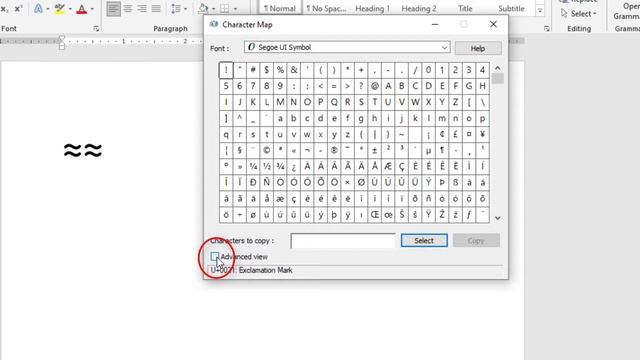640x360 pixels.
Task: Focus the Characters to copy field
Action: point(343,241)
